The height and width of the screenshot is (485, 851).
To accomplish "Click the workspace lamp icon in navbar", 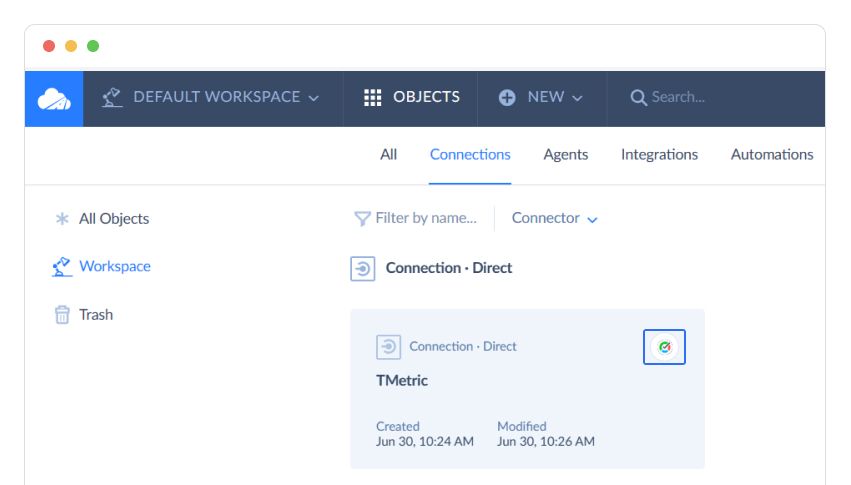I will tap(112, 97).
